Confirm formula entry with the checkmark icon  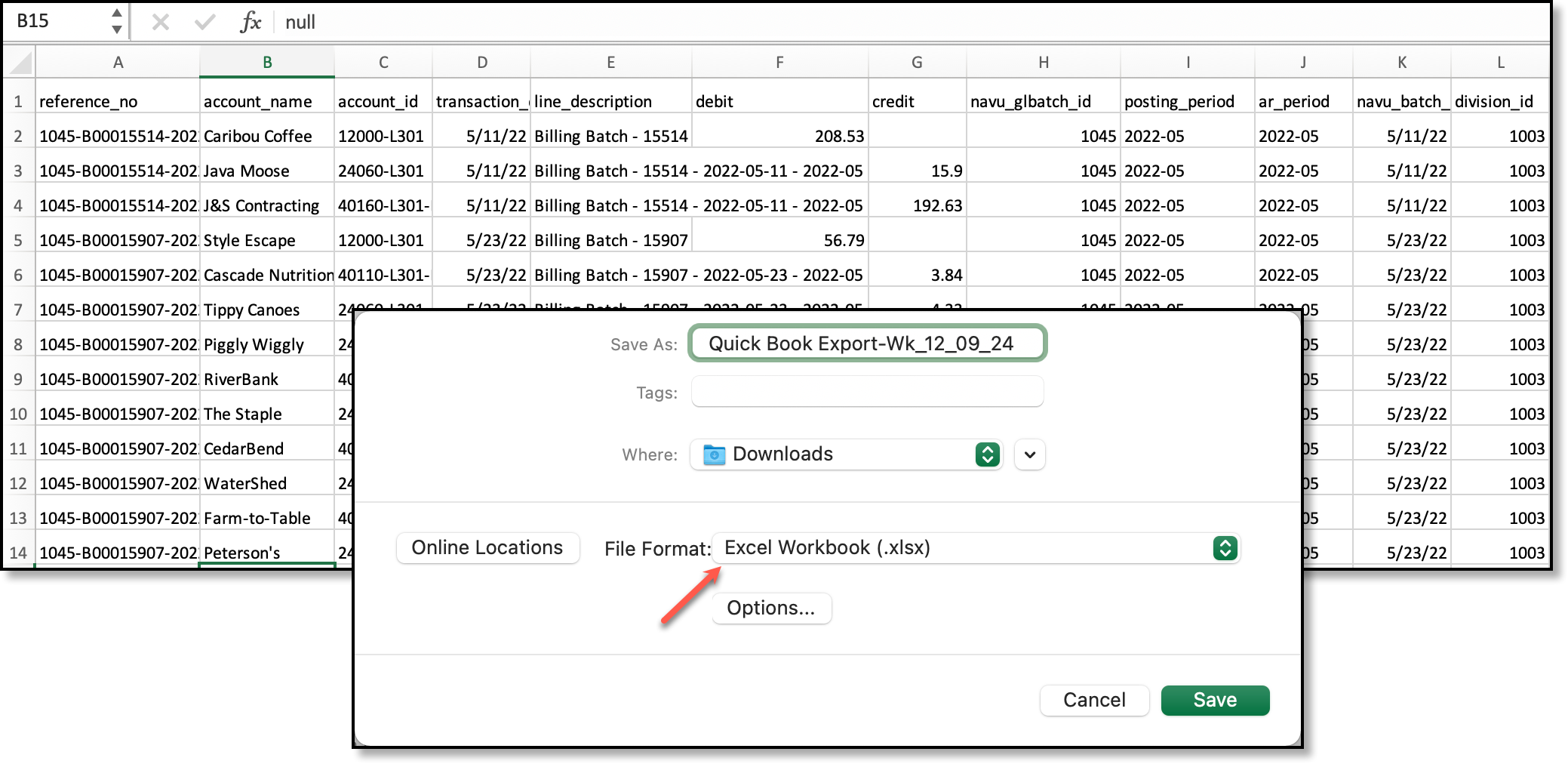click(x=204, y=22)
